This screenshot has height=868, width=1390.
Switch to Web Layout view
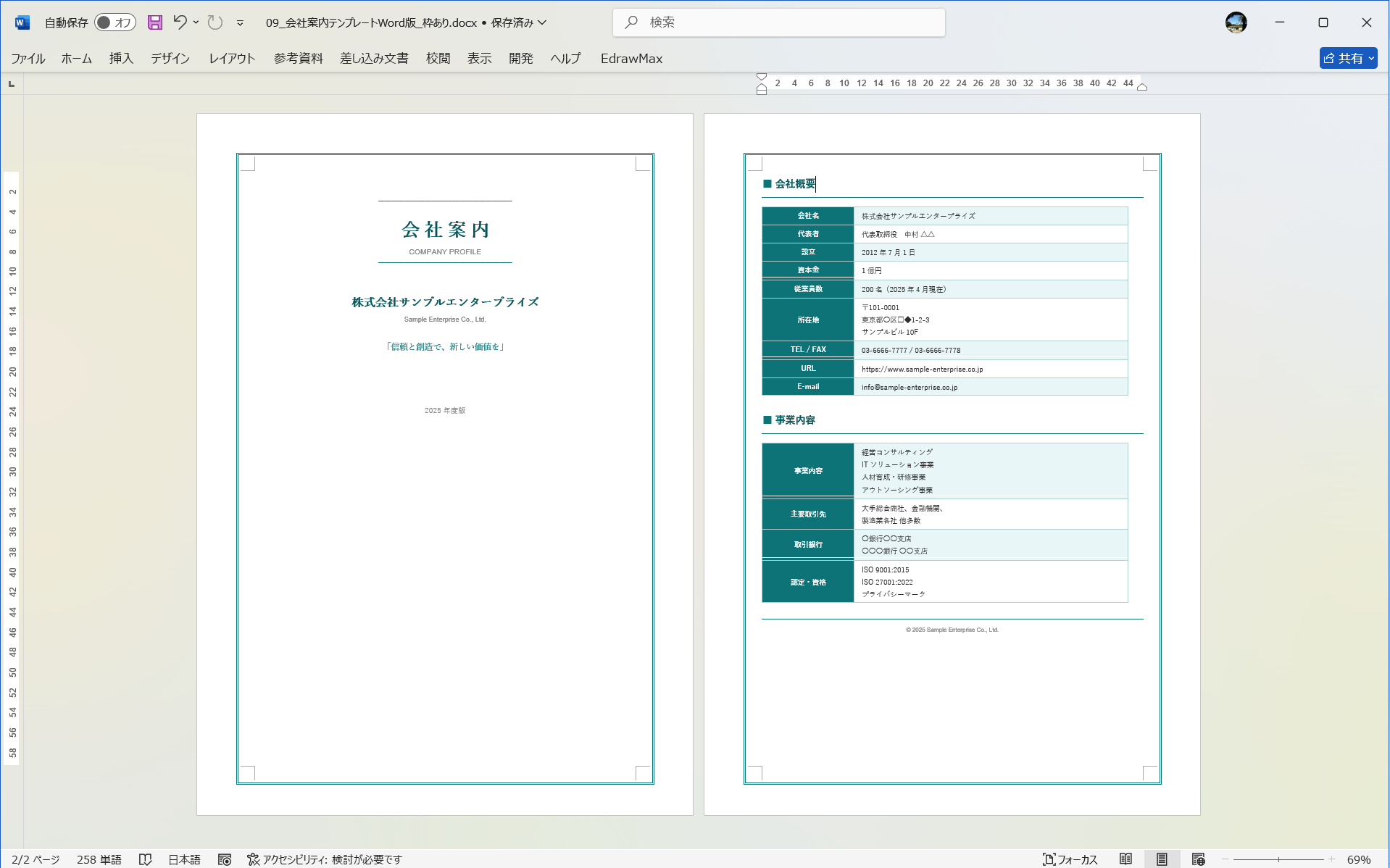[1198, 859]
